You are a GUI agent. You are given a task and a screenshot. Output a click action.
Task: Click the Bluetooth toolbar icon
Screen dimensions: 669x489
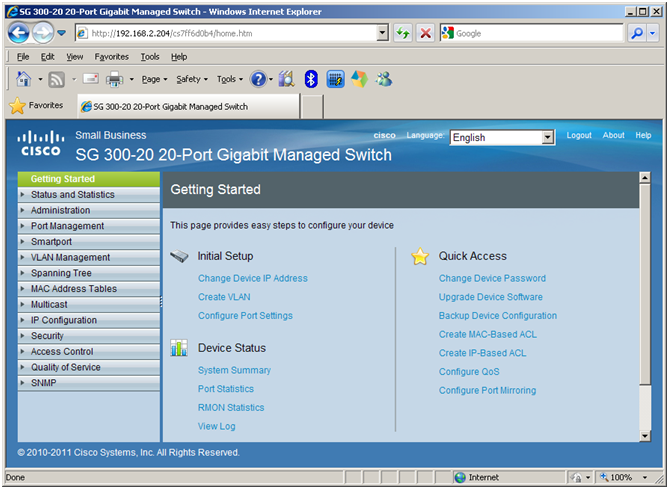311,79
